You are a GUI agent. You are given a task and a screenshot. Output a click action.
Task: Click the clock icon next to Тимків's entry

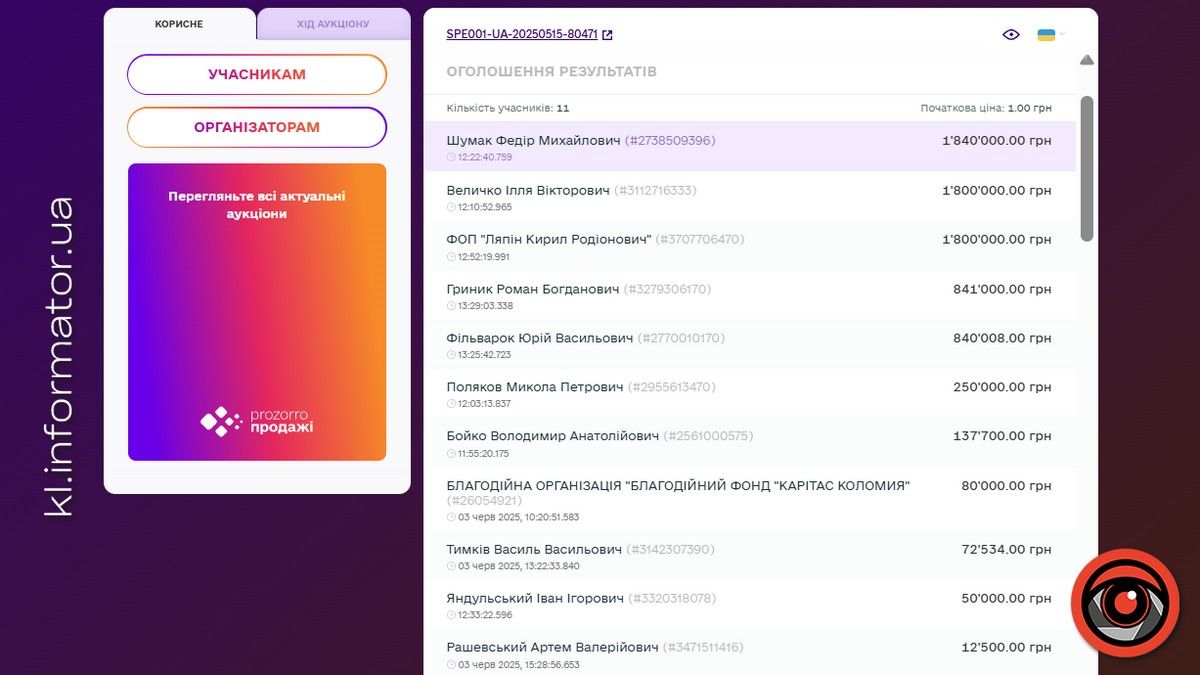point(450,565)
